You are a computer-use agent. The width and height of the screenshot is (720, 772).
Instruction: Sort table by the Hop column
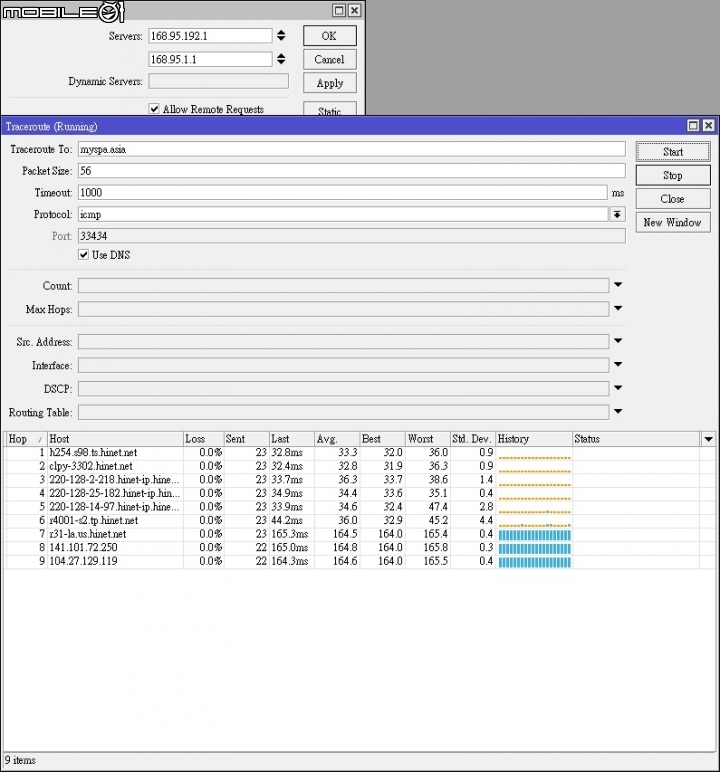[26, 439]
